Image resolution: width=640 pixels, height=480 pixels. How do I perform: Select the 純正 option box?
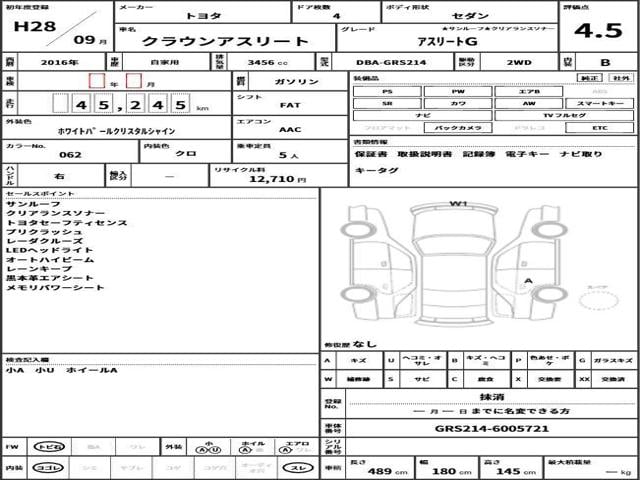591,77
